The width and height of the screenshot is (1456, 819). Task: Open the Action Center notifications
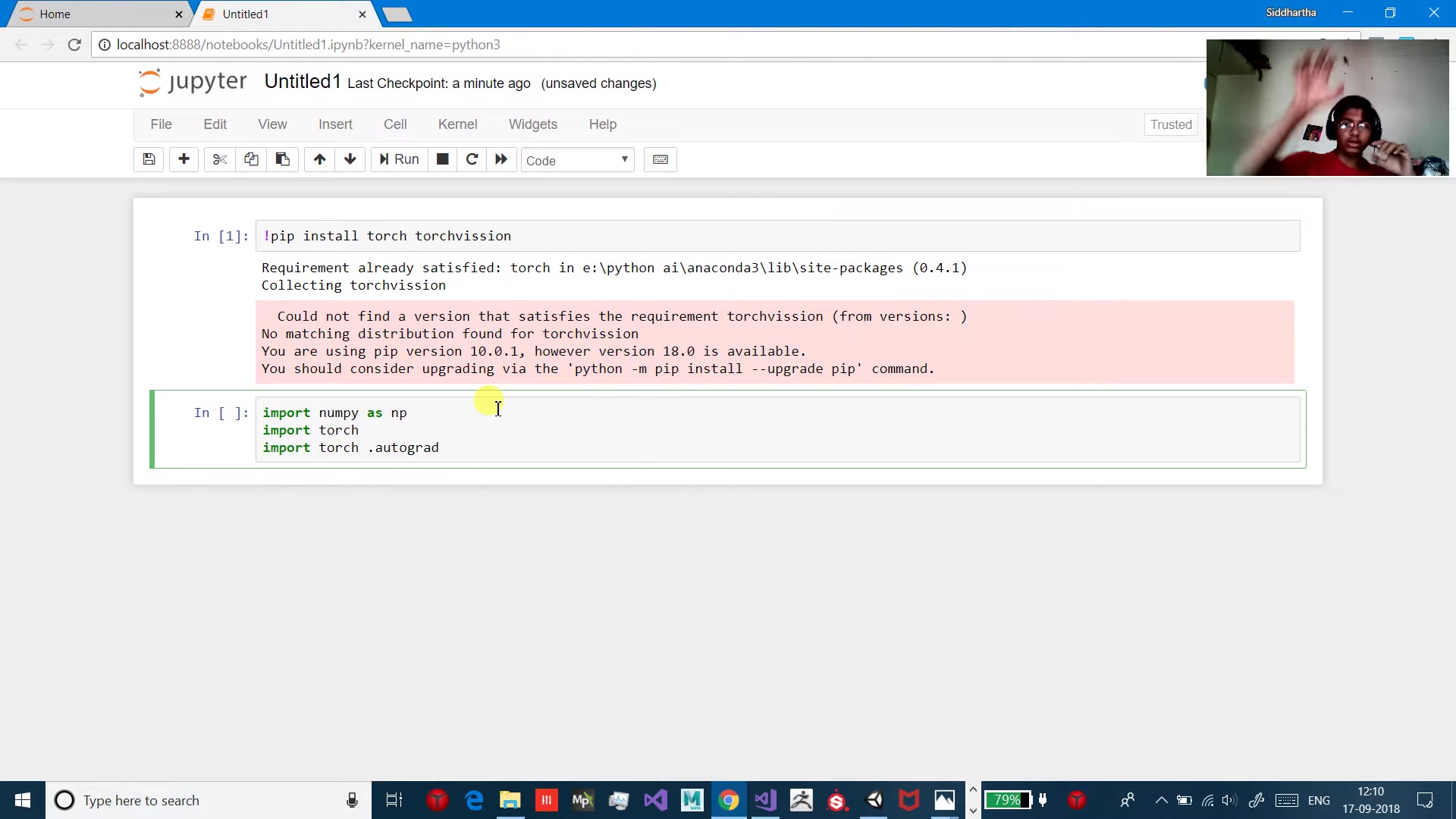pos(1425,800)
